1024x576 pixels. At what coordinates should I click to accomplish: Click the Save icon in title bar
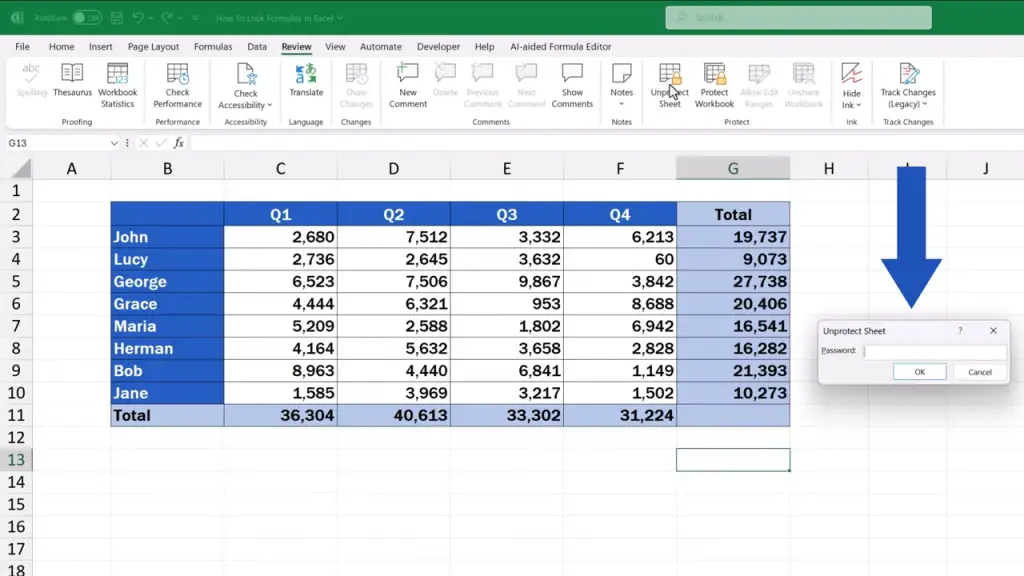click(x=120, y=18)
